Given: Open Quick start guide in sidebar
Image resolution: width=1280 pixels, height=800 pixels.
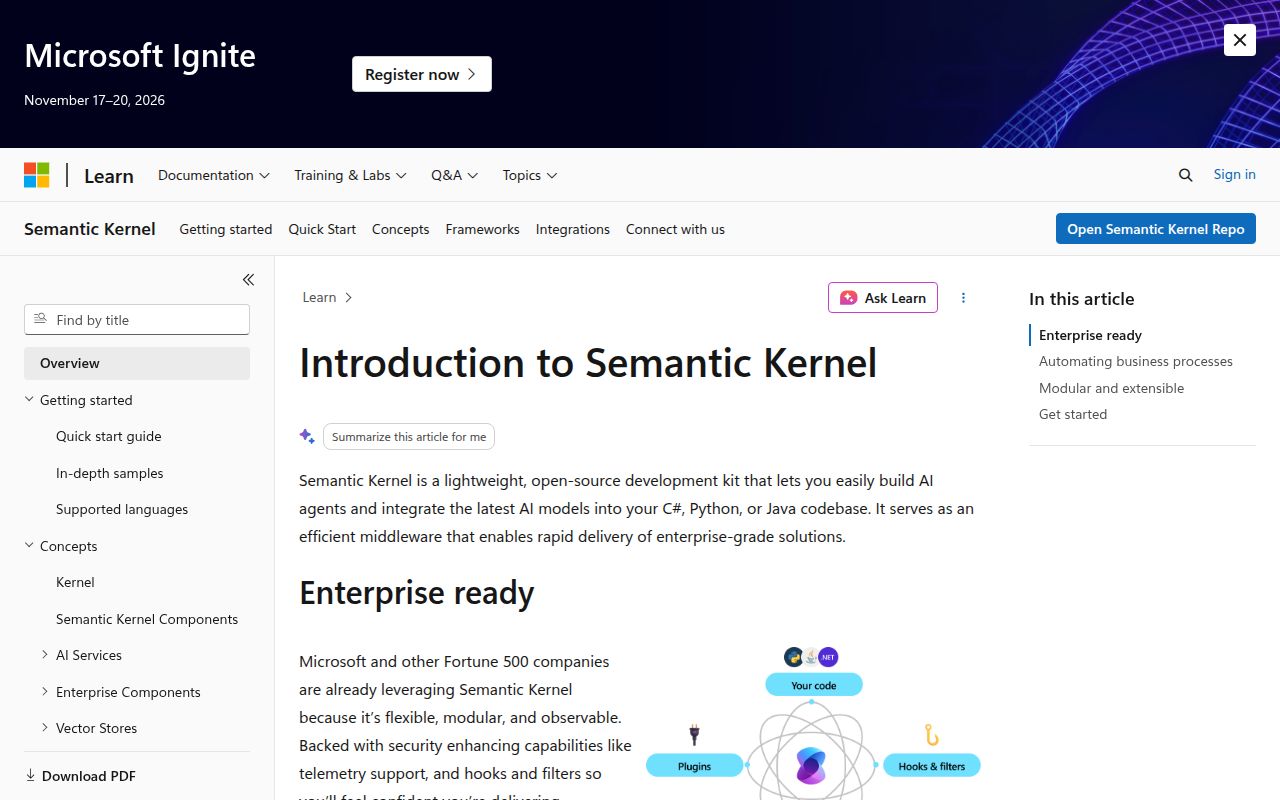Looking at the screenshot, I should coord(109,436).
